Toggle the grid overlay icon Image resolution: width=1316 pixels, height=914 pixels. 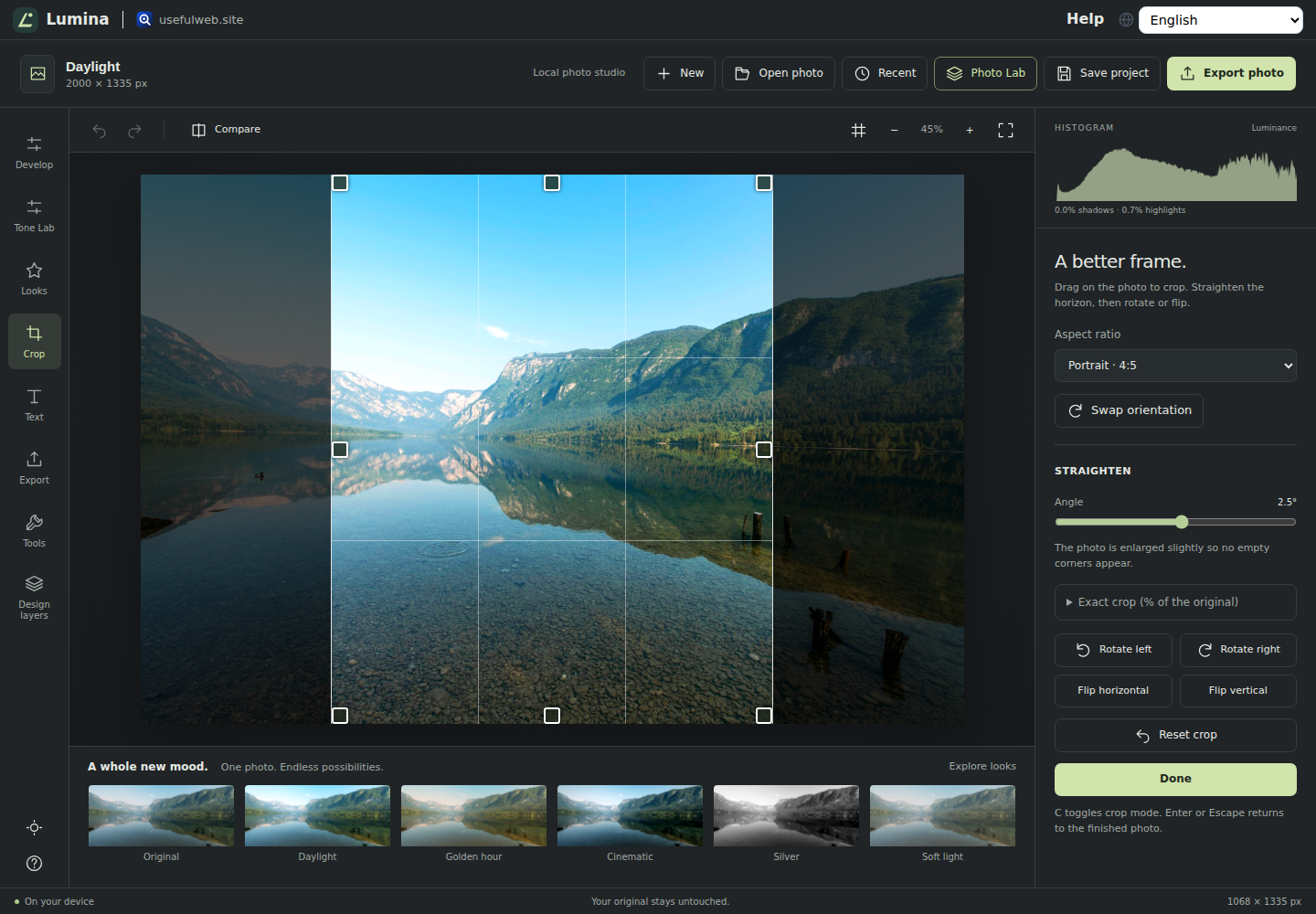pyautogui.click(x=858, y=130)
